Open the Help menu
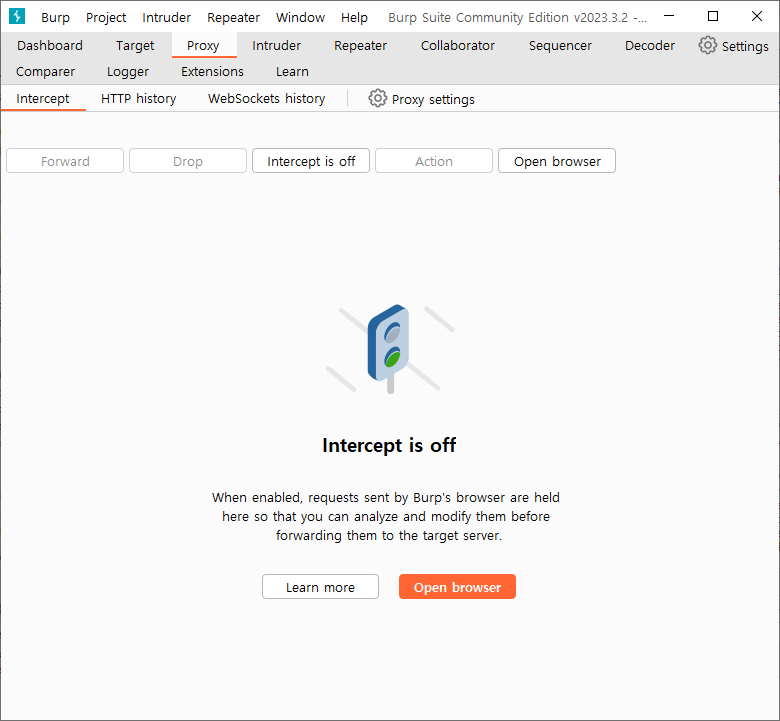 point(354,17)
